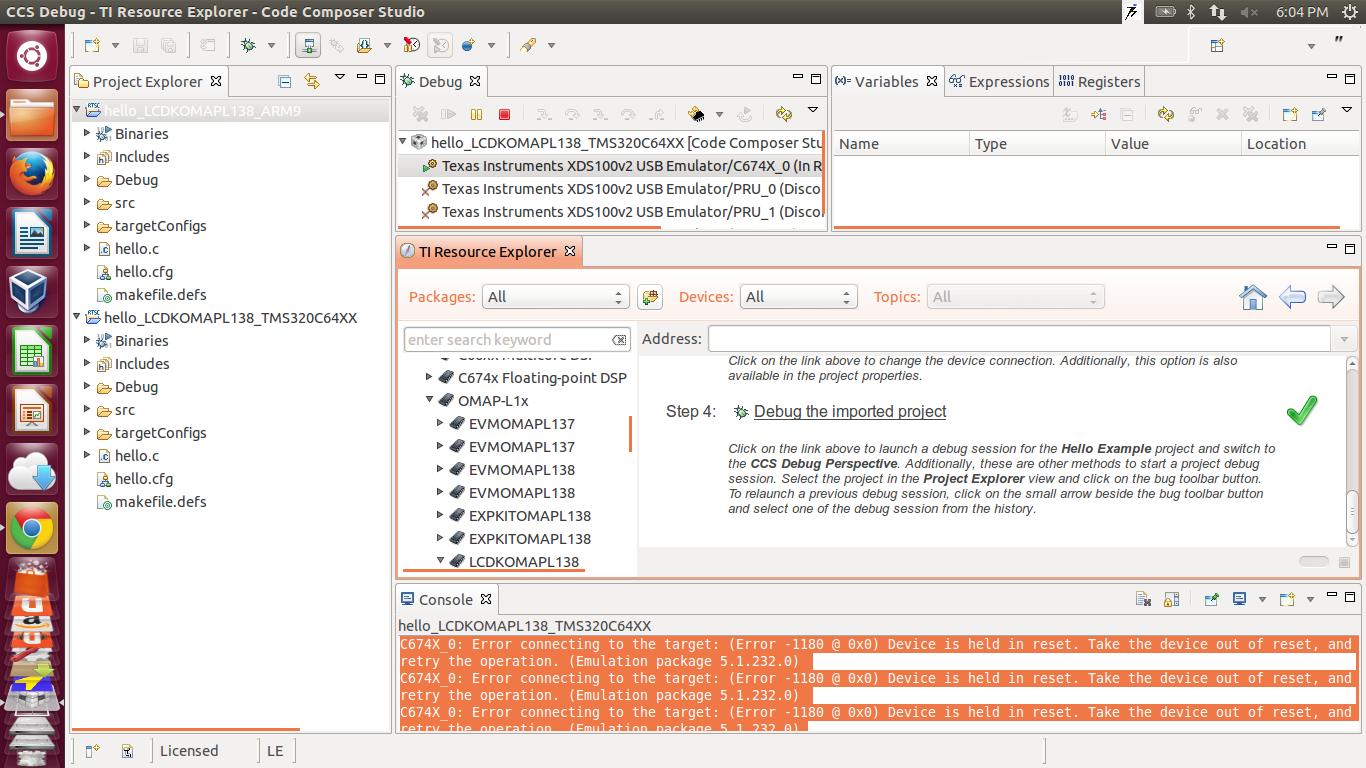This screenshot has height=768, width=1366.
Task: Open the Project Explorer view menu arrow
Action: click(x=339, y=77)
